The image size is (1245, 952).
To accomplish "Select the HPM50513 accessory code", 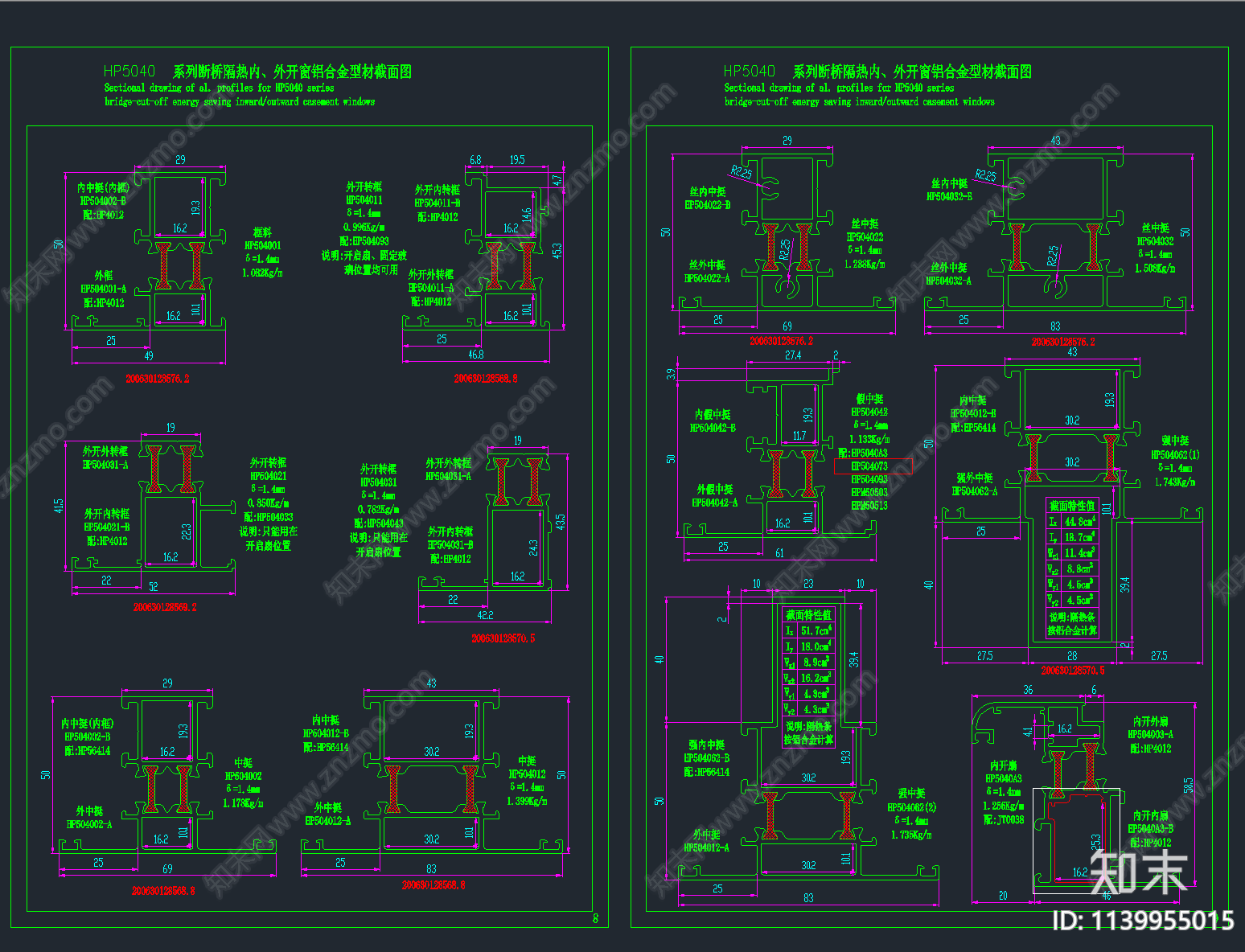I will (869, 505).
